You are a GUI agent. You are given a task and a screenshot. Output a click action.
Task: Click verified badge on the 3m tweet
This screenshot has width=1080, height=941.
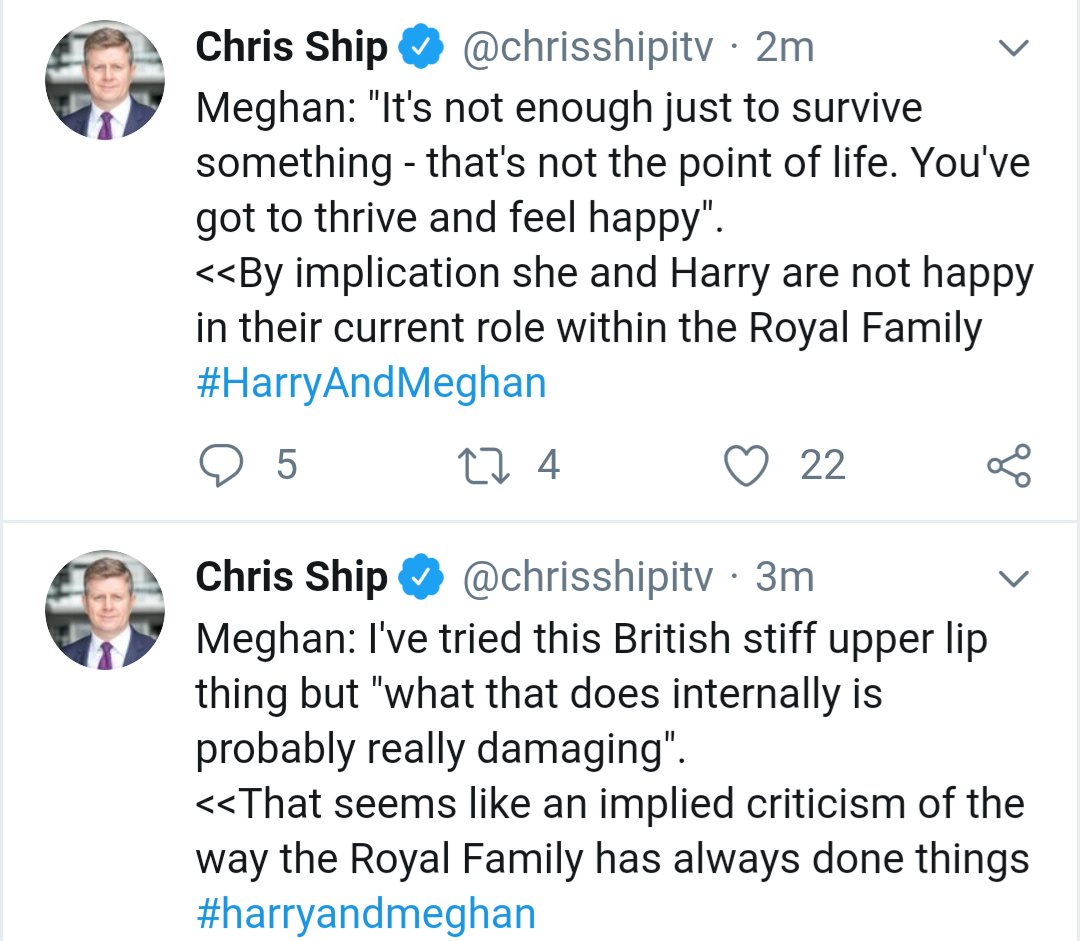point(422,577)
